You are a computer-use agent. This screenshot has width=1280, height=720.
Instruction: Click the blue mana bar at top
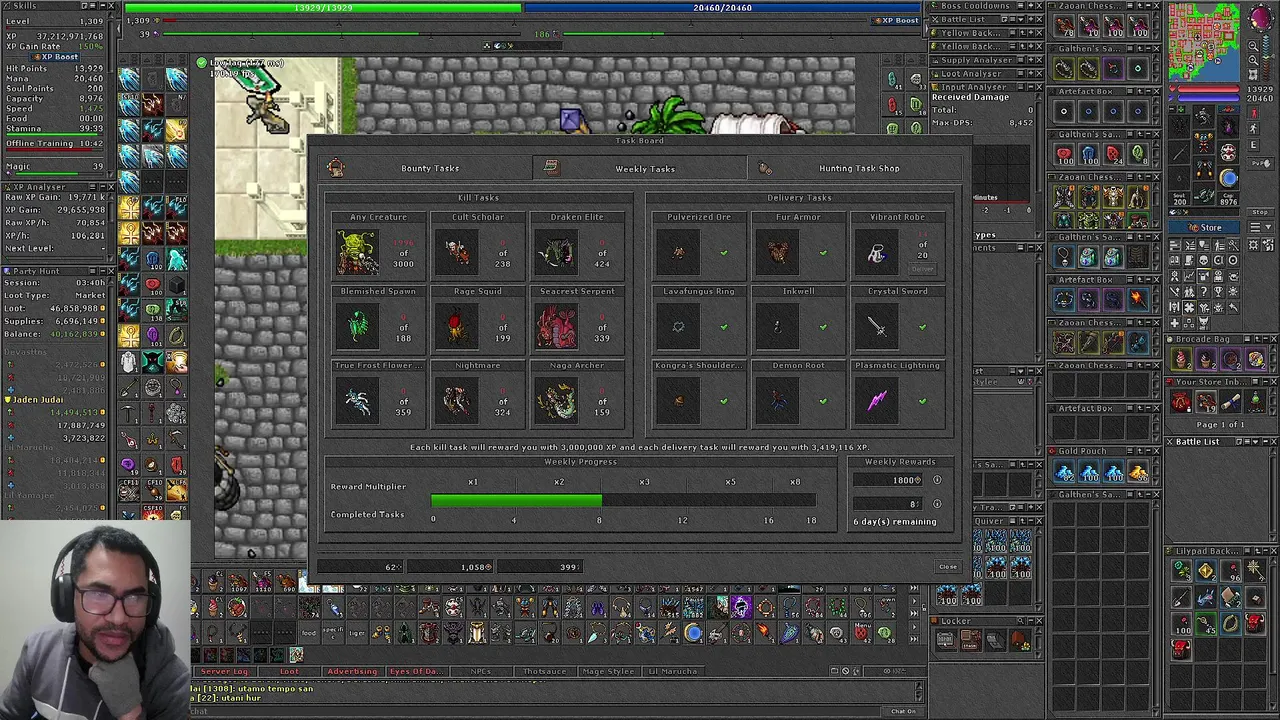[722, 8]
